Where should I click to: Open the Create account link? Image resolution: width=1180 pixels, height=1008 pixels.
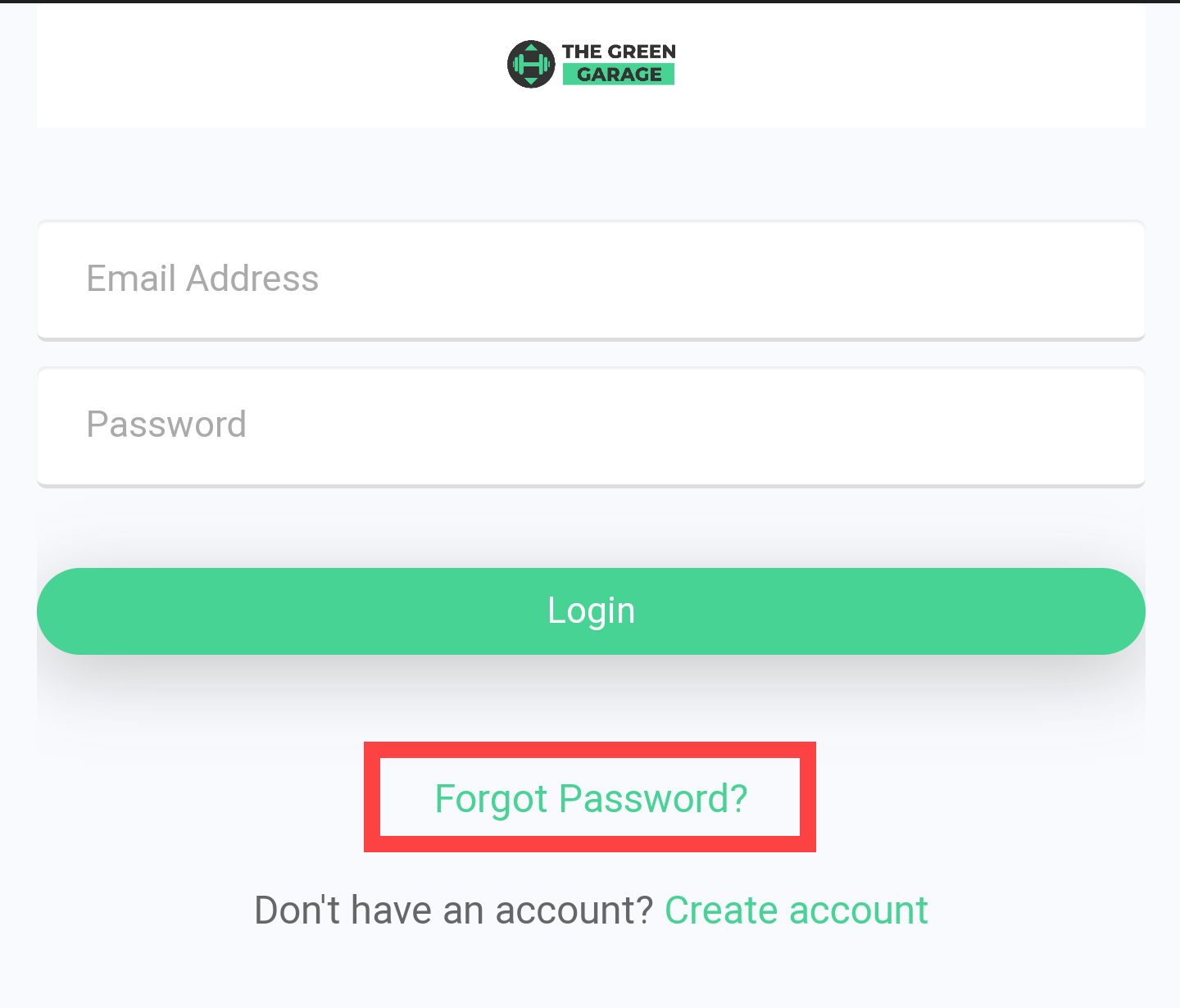coord(796,910)
